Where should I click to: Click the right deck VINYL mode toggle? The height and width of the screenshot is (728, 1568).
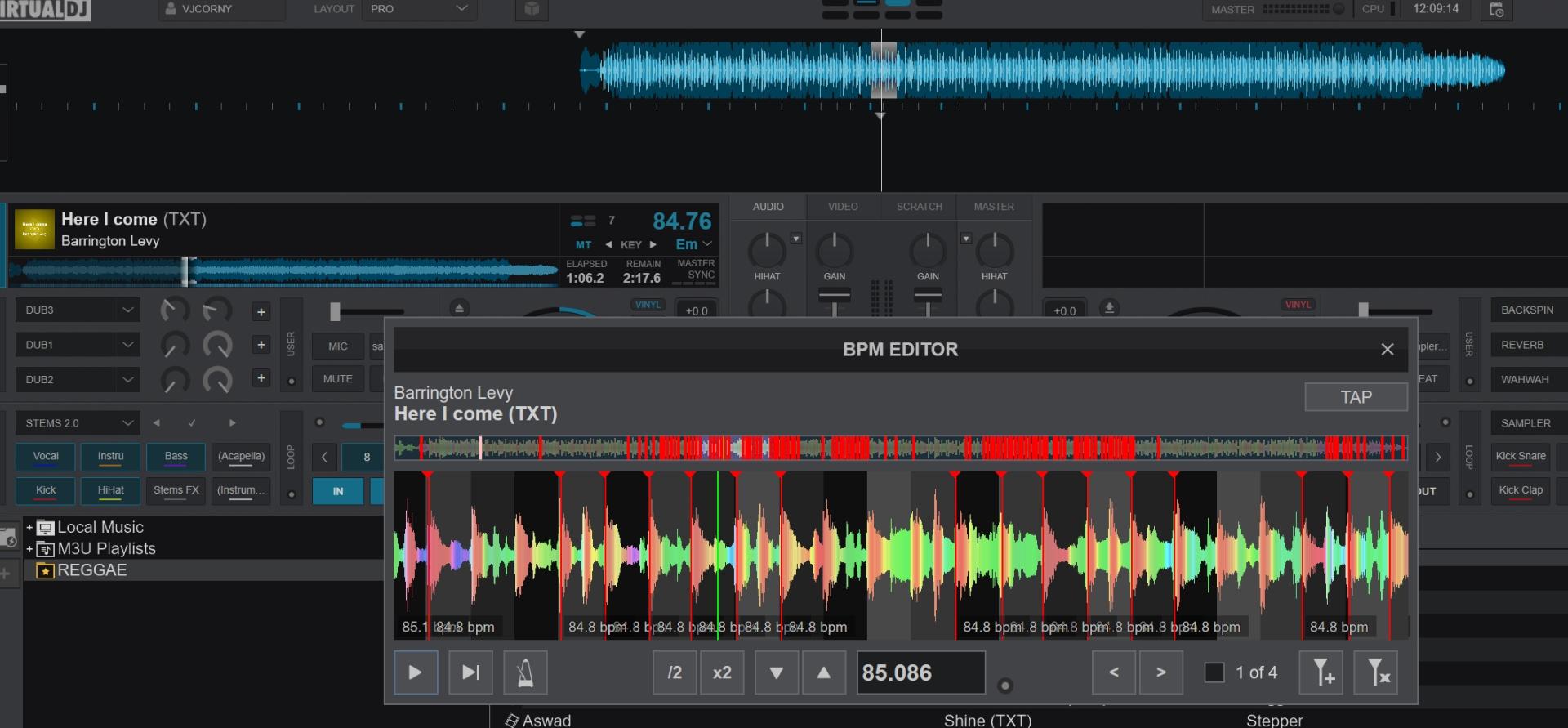point(1298,305)
